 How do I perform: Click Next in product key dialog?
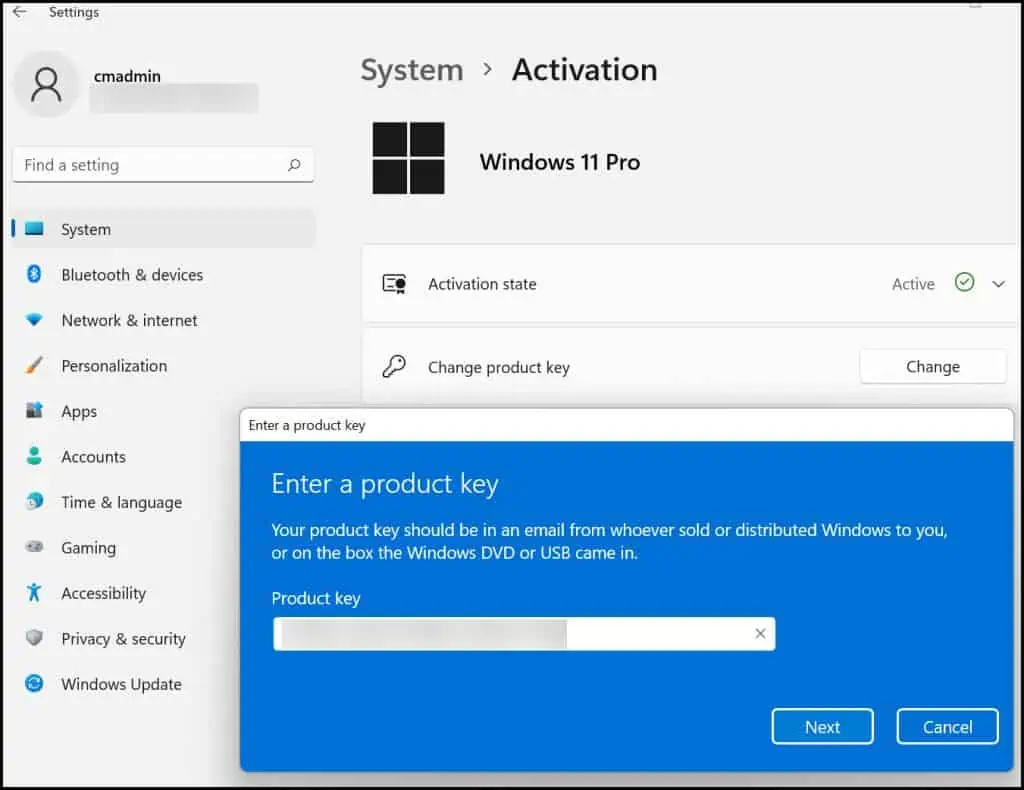coord(822,727)
